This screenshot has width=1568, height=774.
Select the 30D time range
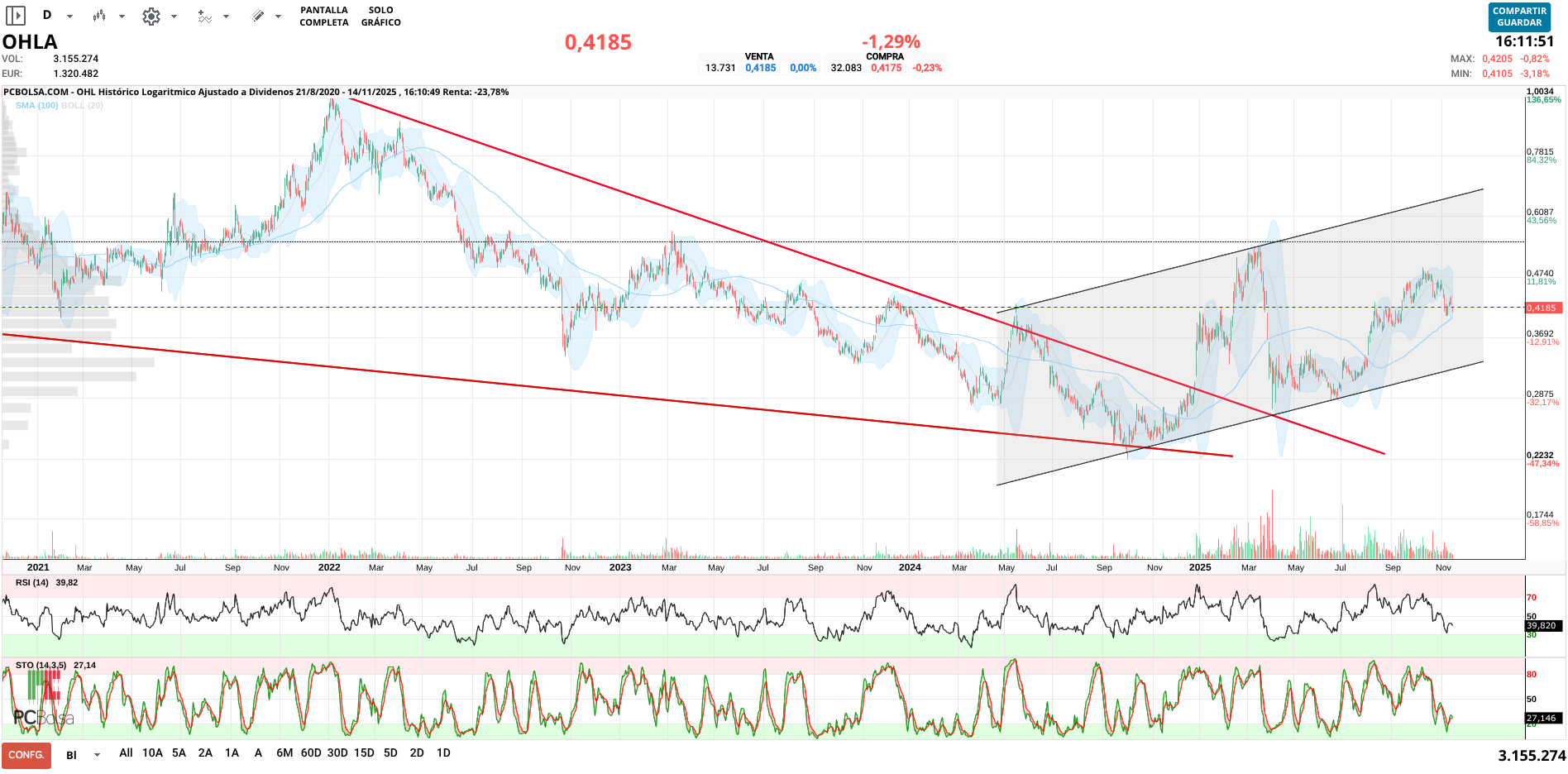(x=337, y=752)
